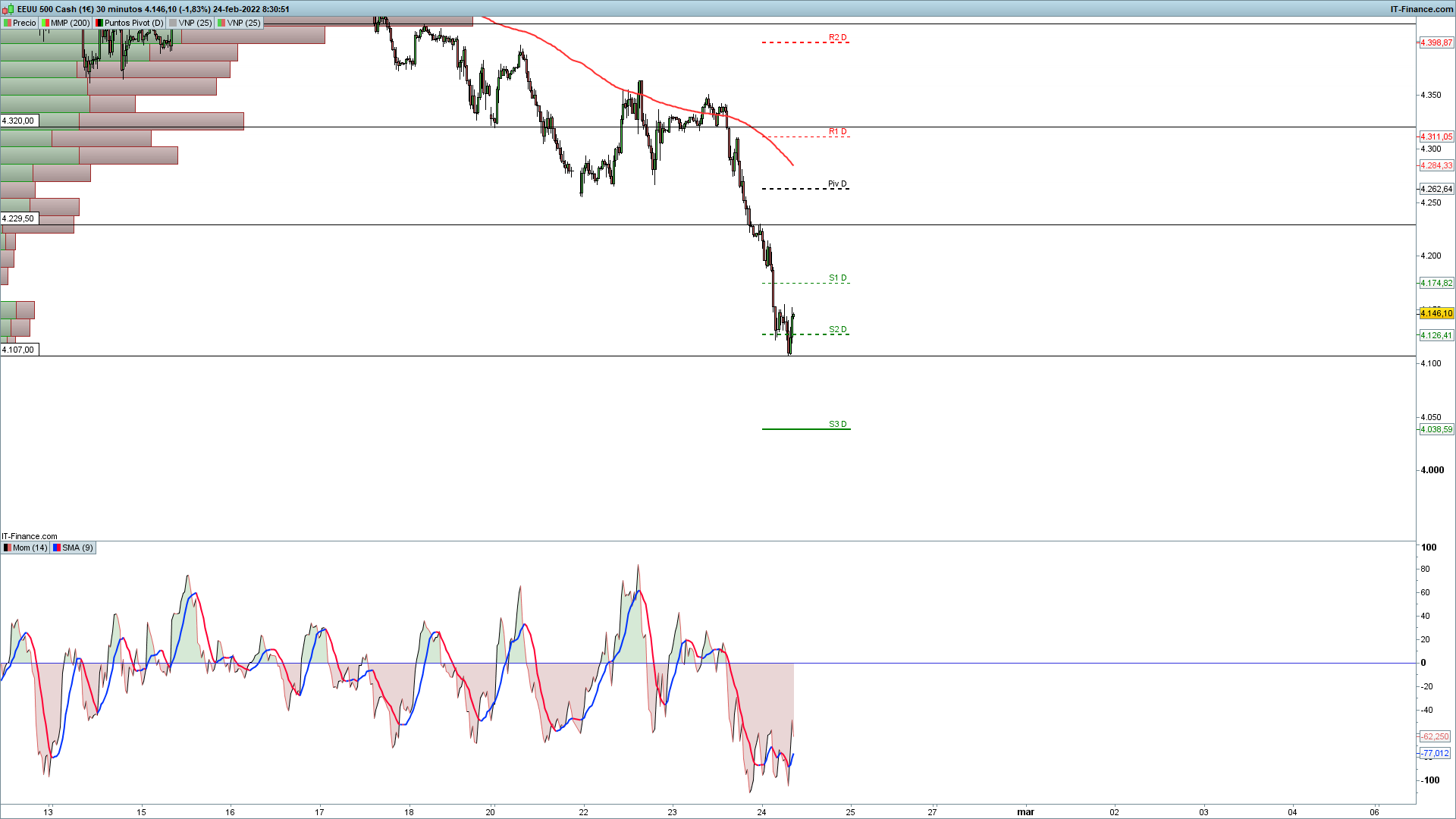Click date 06 on the time axis
Viewport: 1456px width, 819px height.
(1375, 812)
